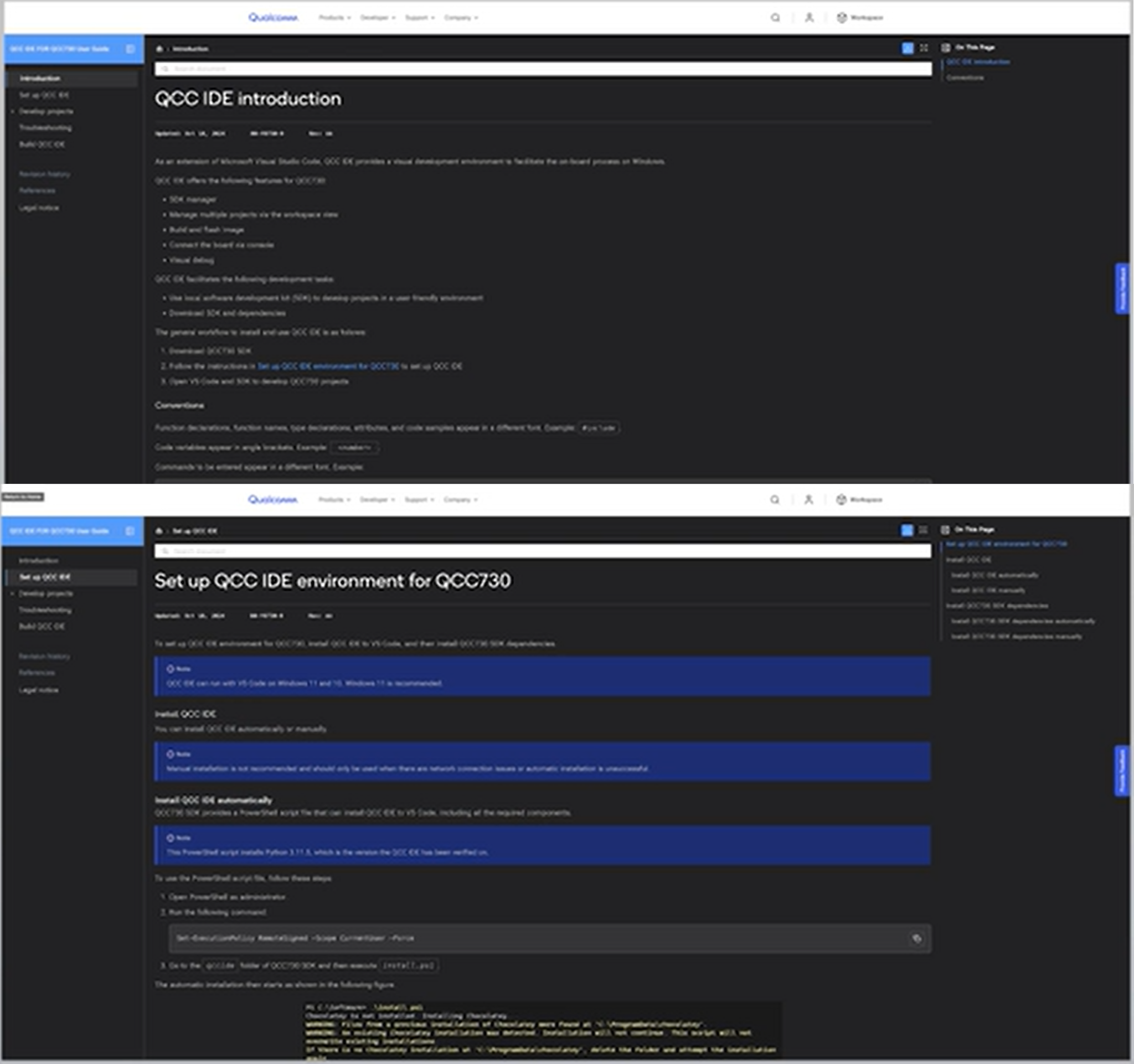Click the home breadcrumb icon before Introduction

click(x=159, y=49)
